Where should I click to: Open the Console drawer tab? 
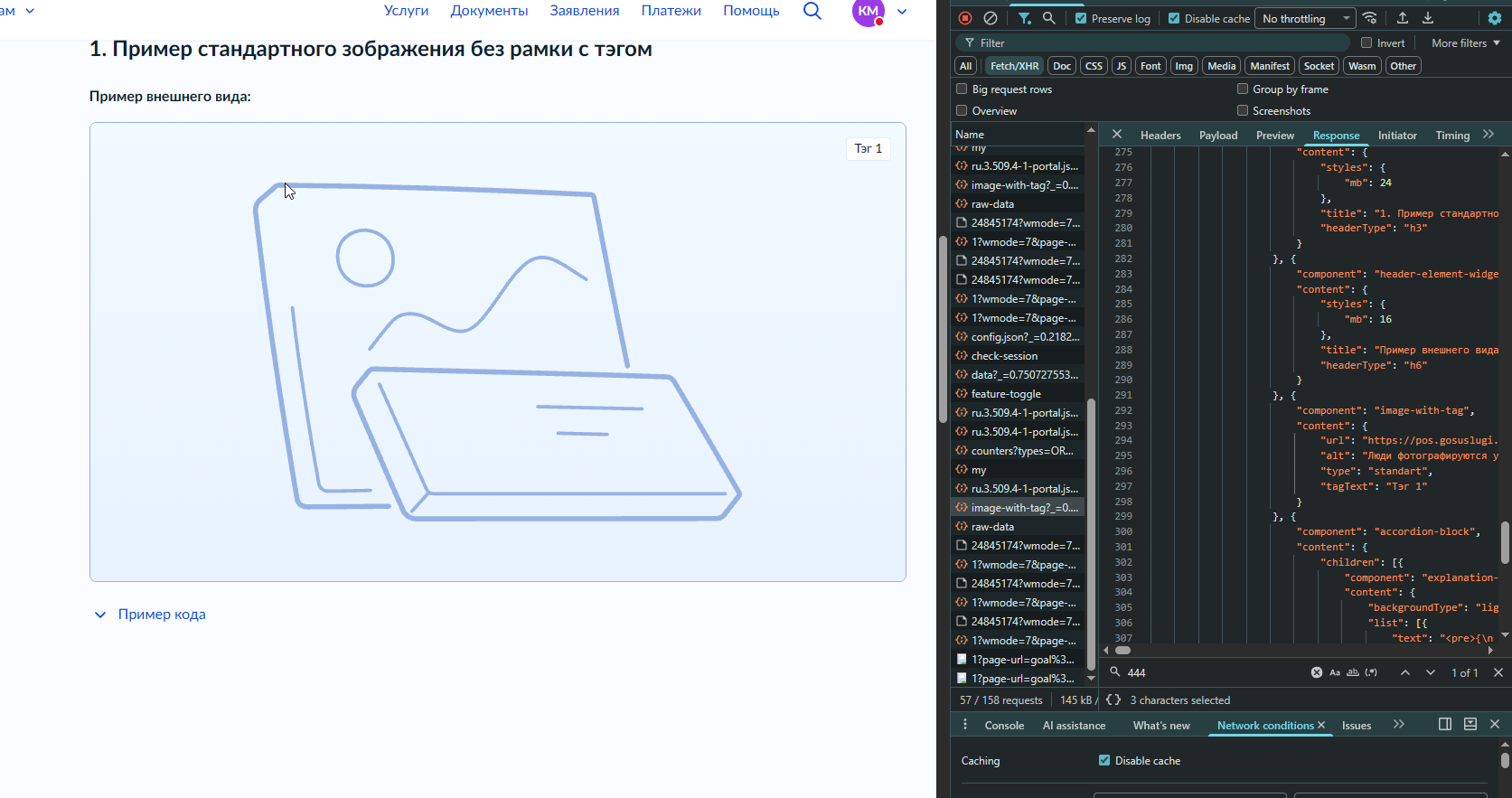point(1004,725)
